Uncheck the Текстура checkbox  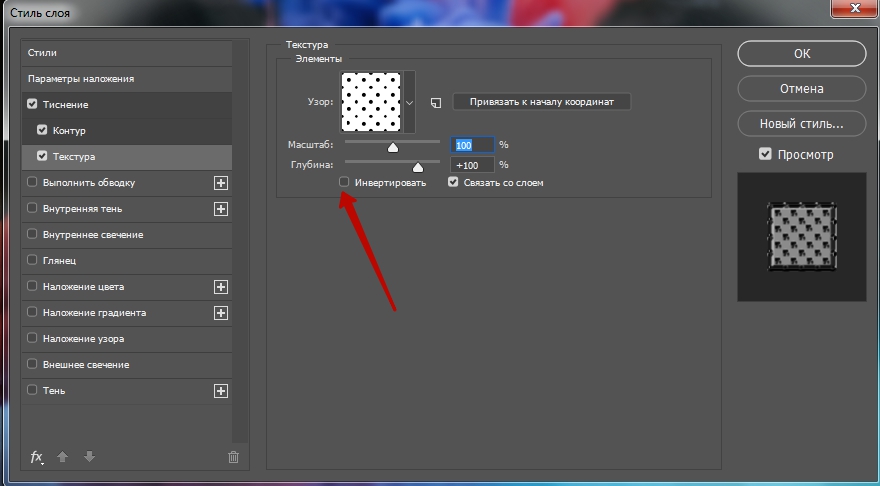pyautogui.click(x=42, y=156)
